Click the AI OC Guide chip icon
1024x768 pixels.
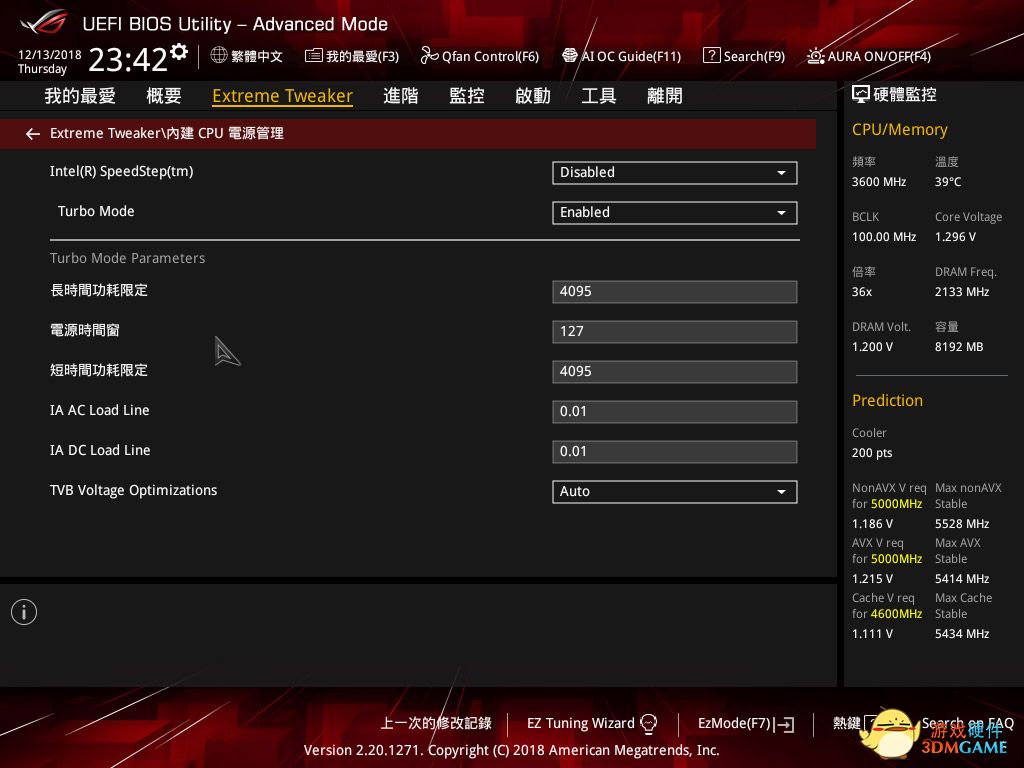[570, 56]
